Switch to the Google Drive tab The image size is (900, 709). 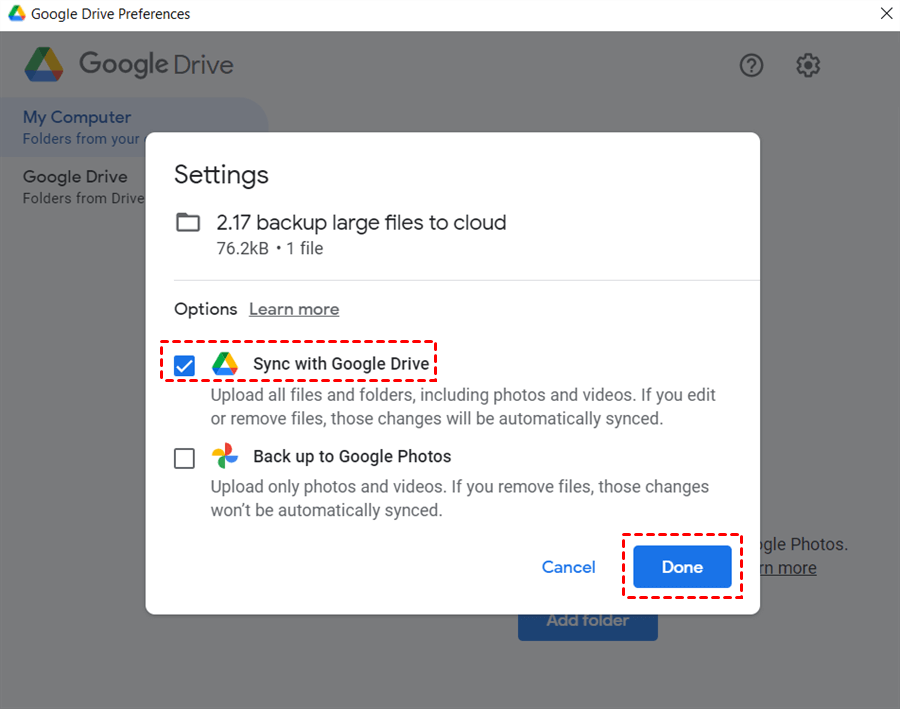click(75, 177)
